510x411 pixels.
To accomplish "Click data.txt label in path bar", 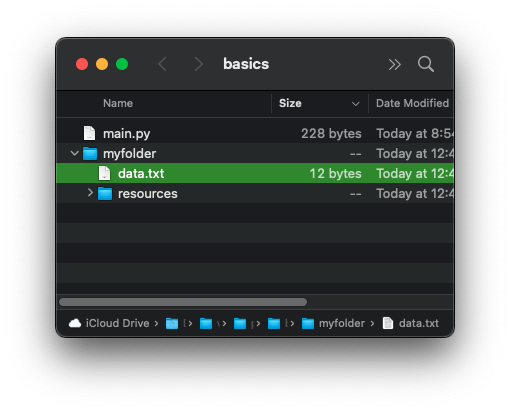I will (x=419, y=323).
